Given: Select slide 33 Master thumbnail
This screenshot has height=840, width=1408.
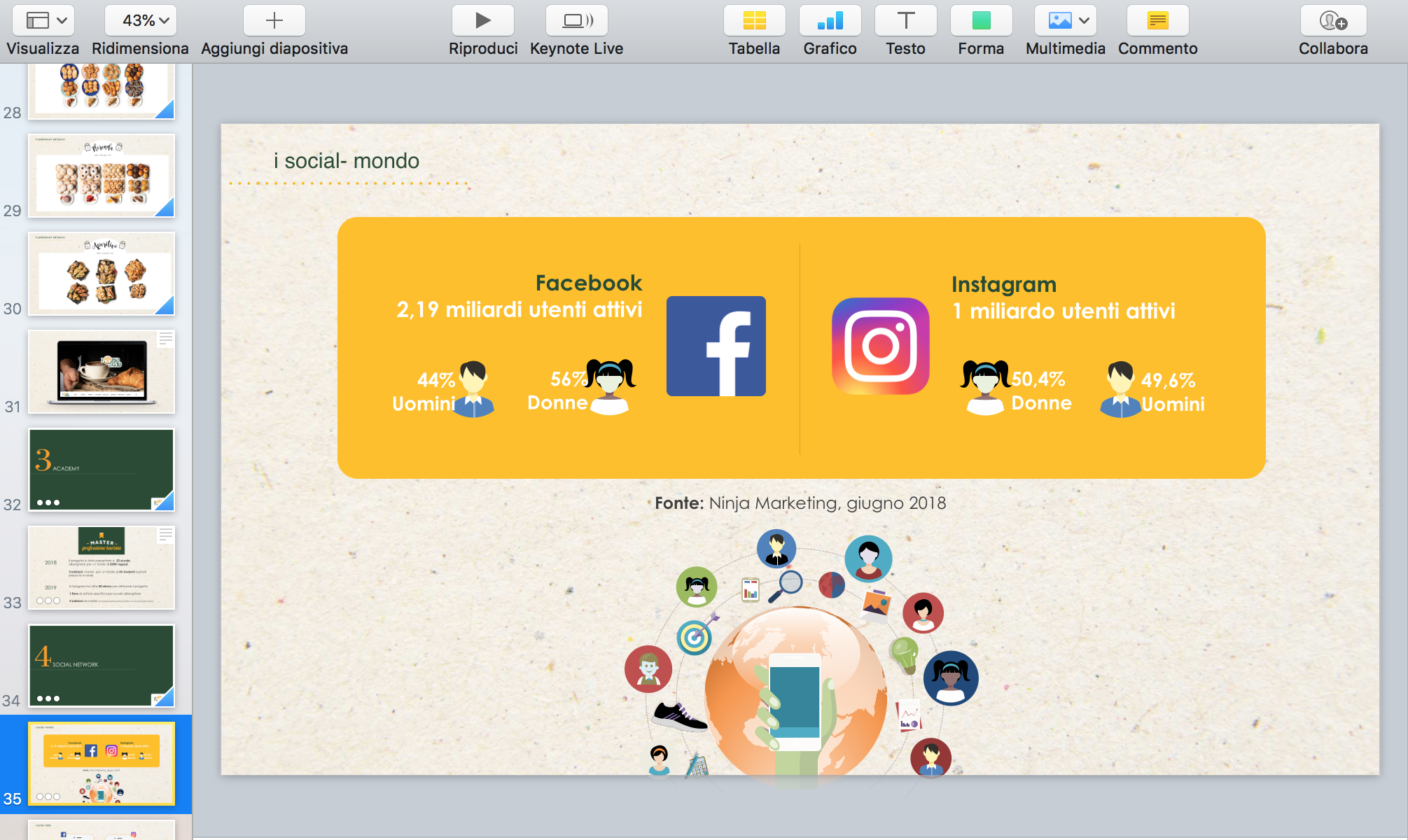Looking at the screenshot, I should coord(102,568).
